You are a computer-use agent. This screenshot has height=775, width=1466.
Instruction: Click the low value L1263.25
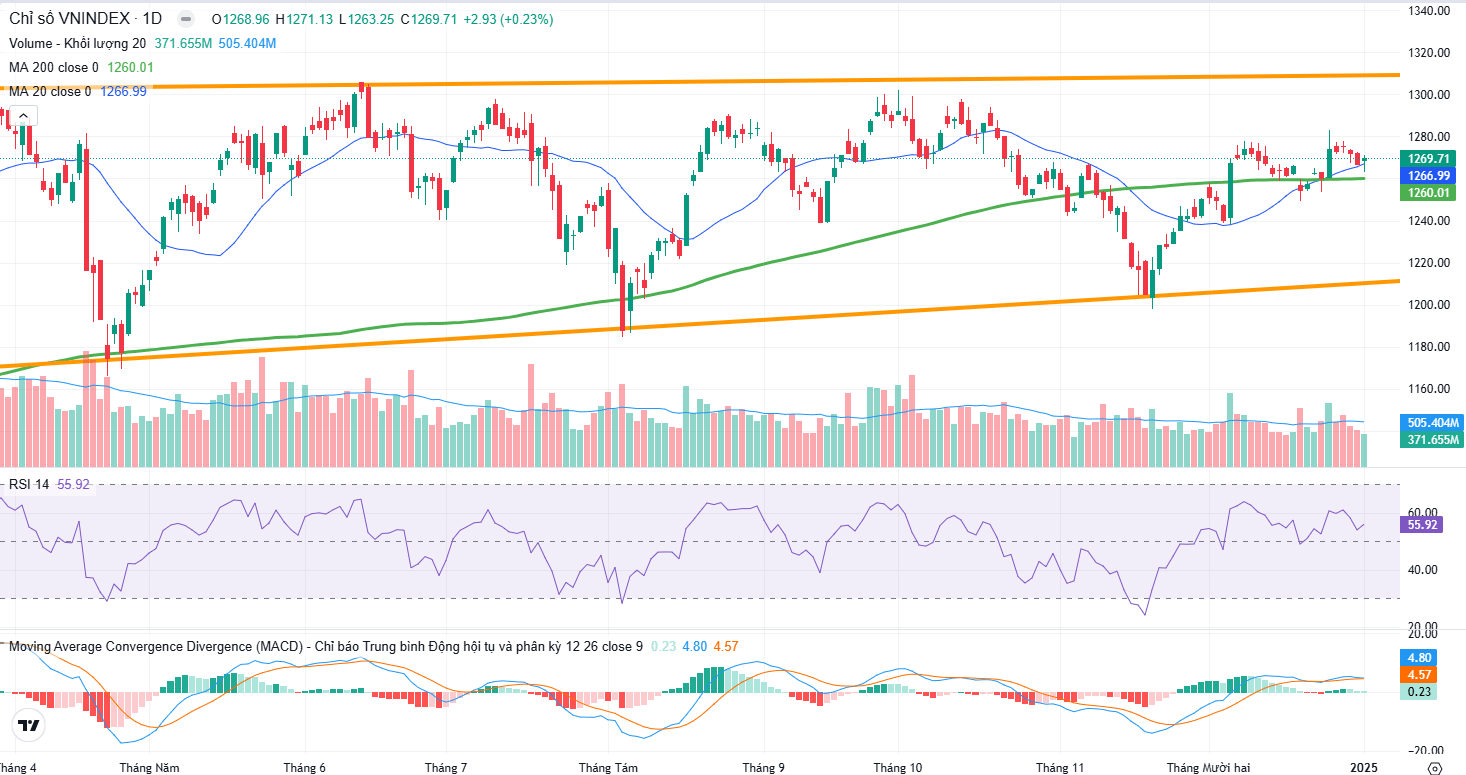tap(366, 19)
